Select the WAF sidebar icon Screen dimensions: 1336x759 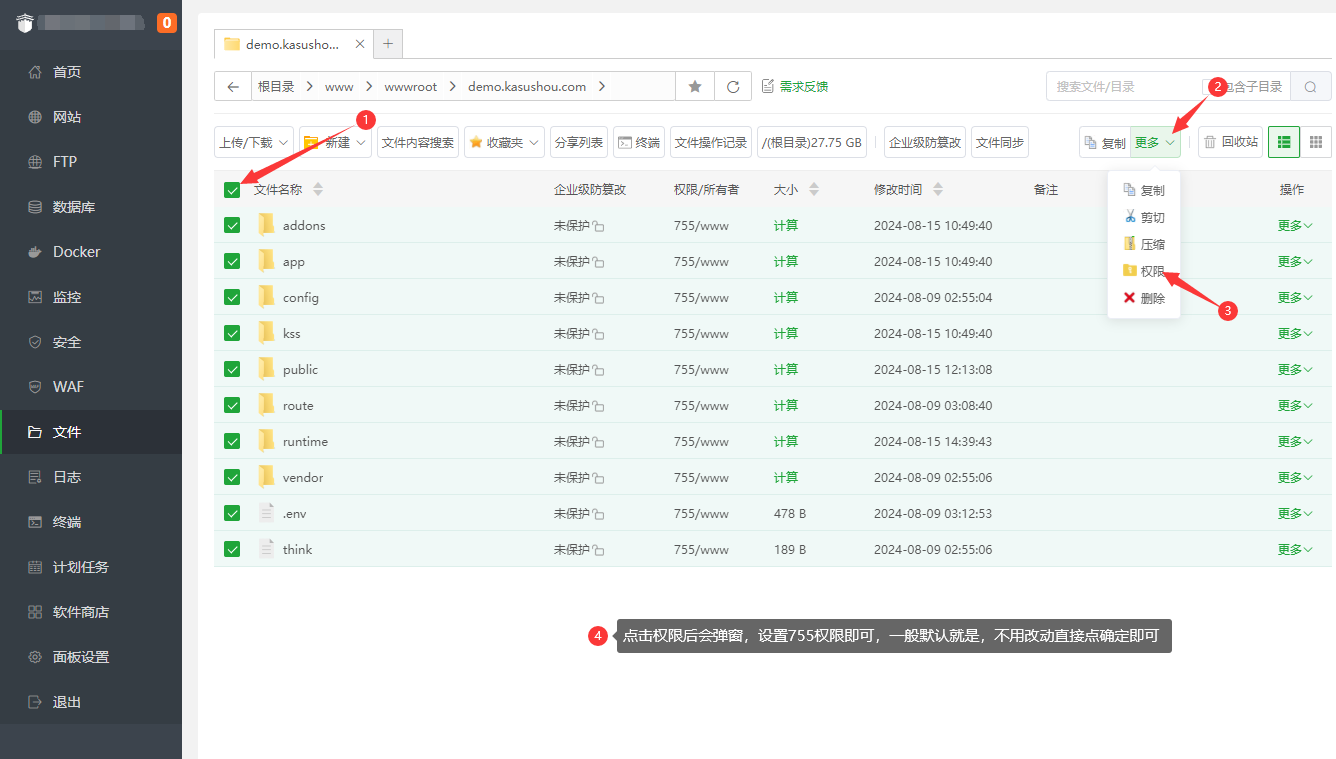click(x=35, y=387)
